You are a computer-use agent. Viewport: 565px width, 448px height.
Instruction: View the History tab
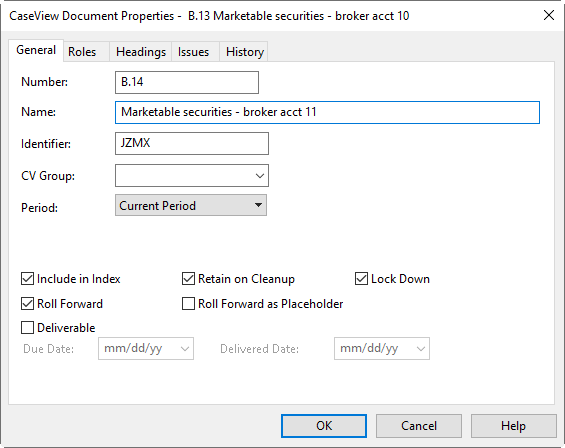(245, 52)
